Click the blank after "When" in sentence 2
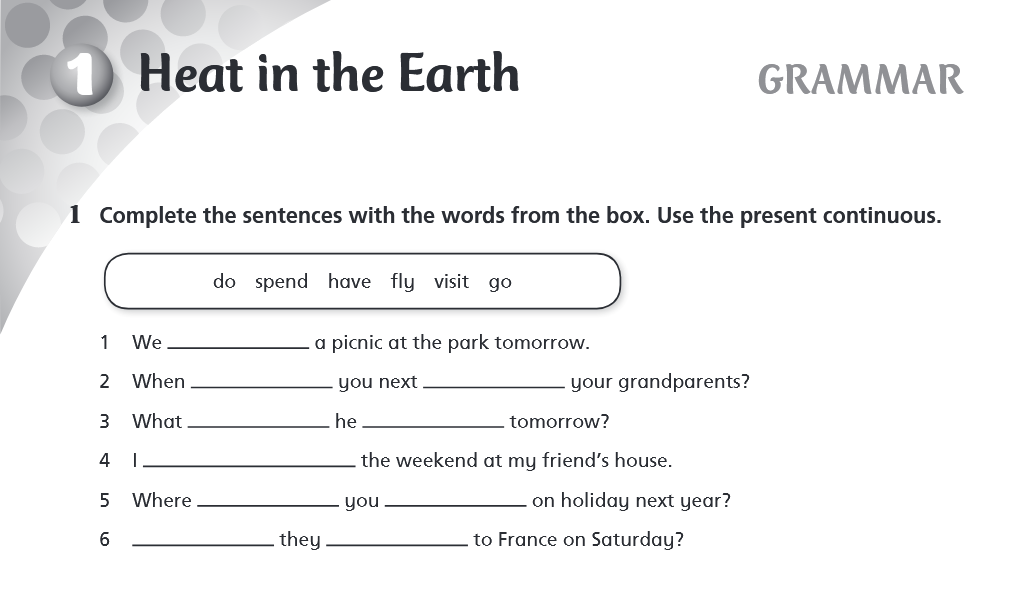The width and height of the screenshot is (1010, 597). click(x=261, y=382)
